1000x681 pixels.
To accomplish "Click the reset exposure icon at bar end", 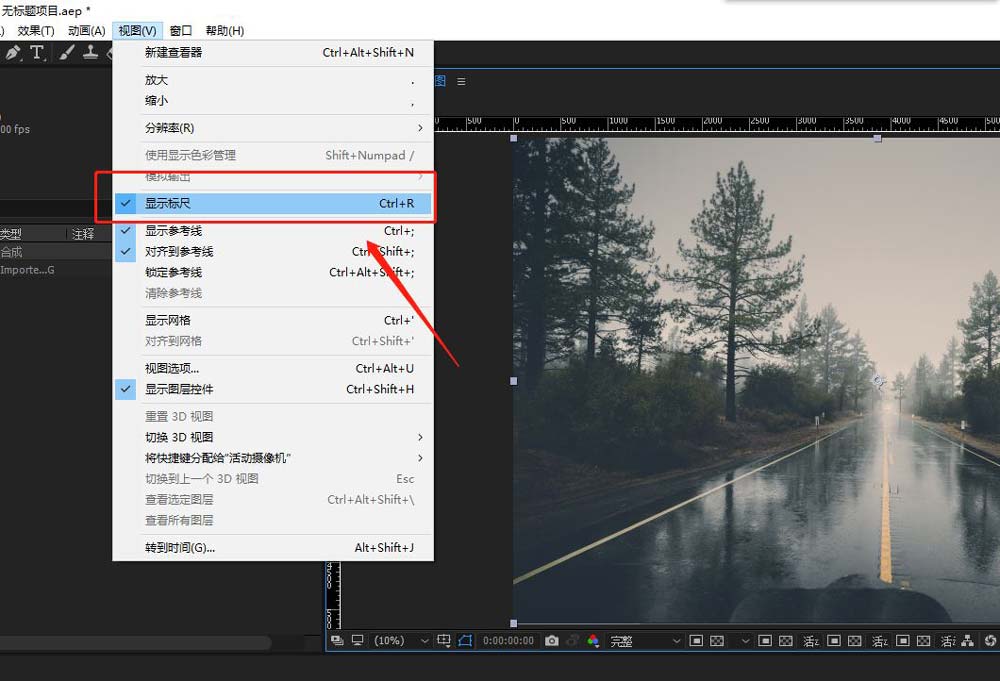I will click(x=990, y=640).
